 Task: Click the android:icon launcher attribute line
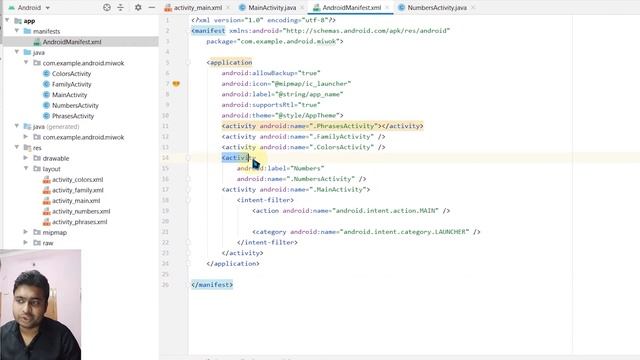tap(286, 84)
